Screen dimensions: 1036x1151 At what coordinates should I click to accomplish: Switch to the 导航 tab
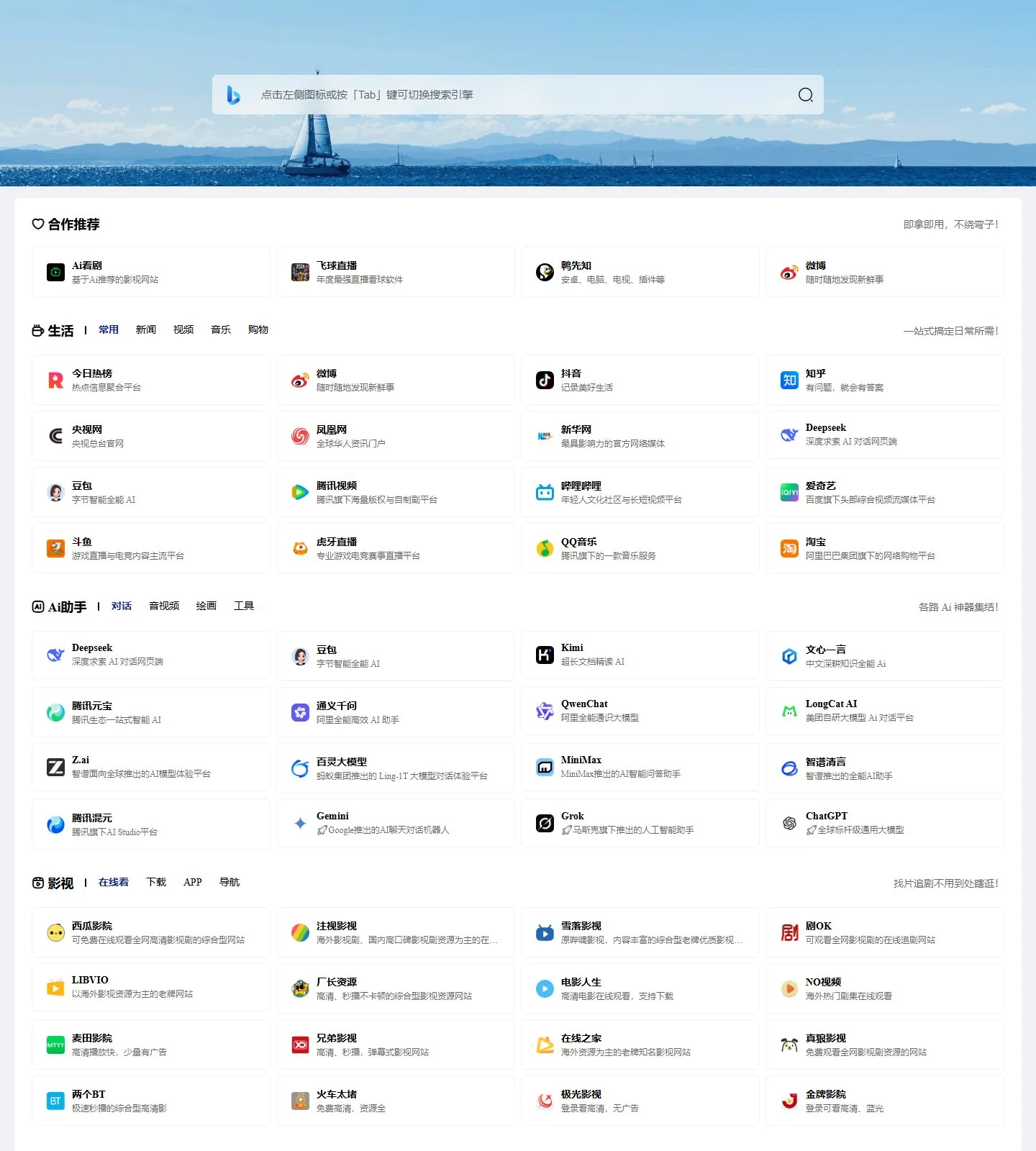point(230,882)
